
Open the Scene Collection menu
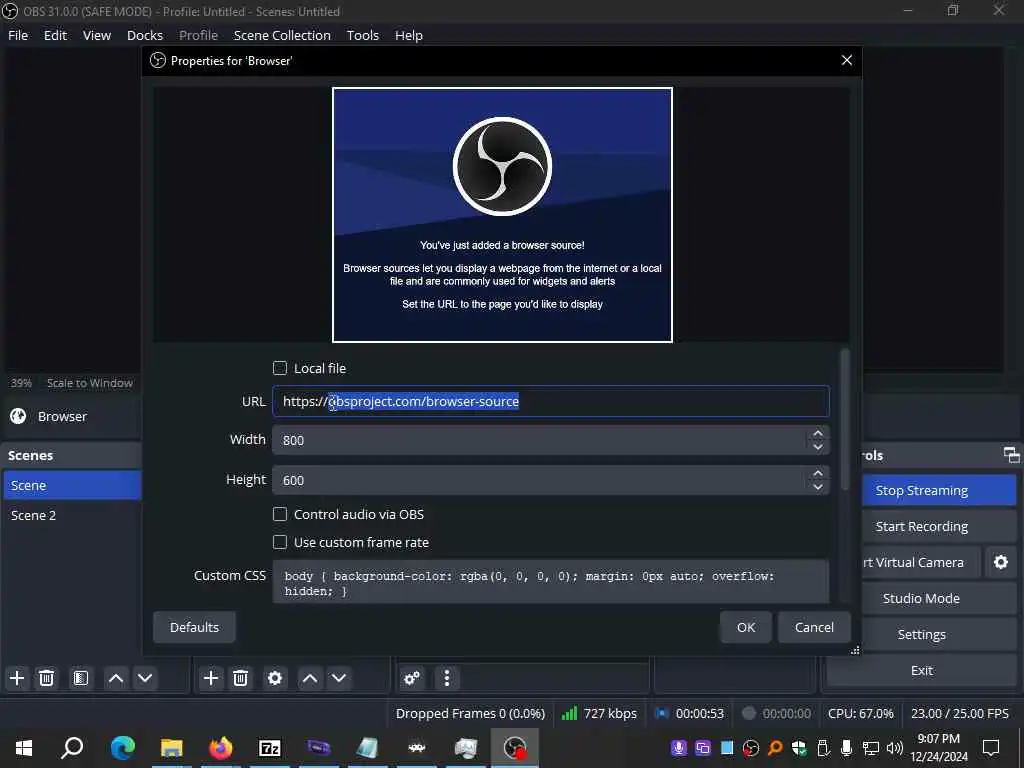[x=282, y=35]
